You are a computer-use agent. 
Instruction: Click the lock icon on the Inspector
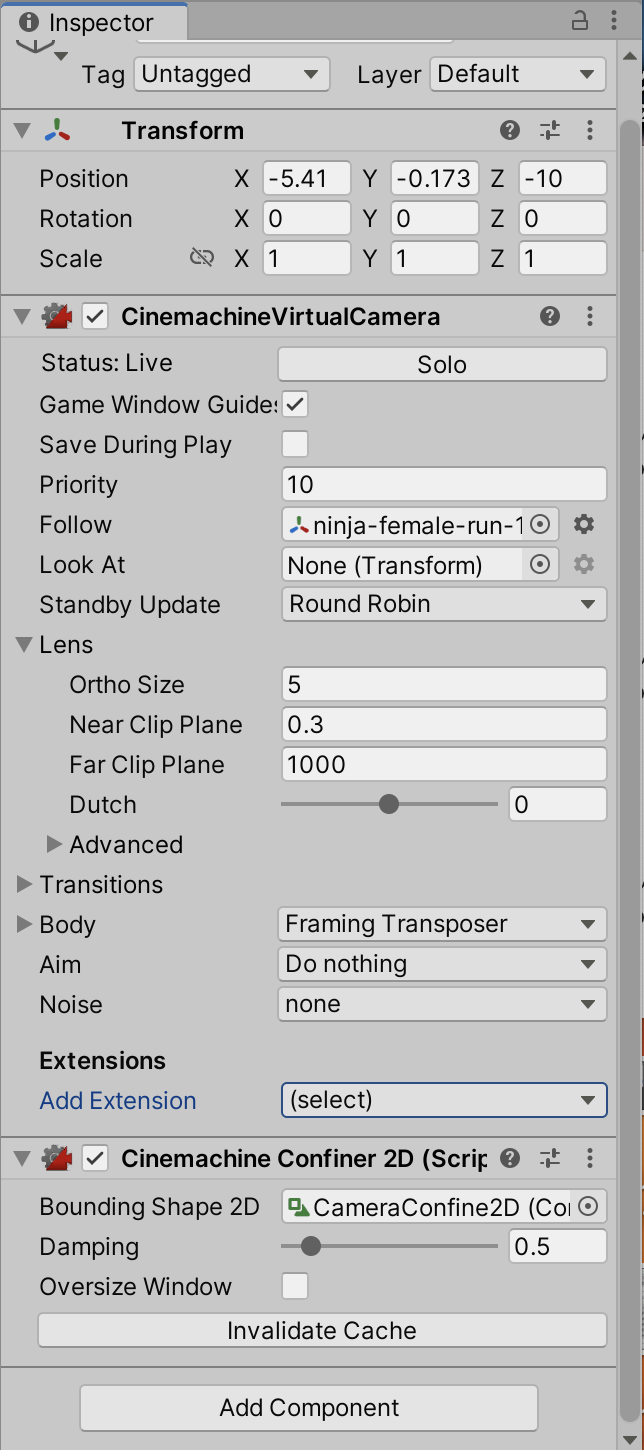tap(580, 20)
